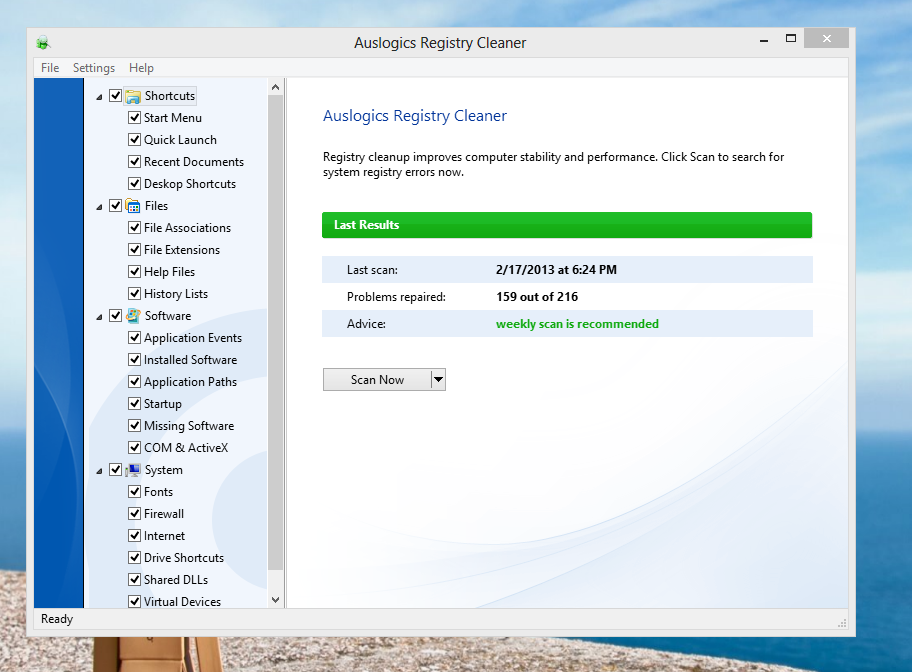This screenshot has width=912, height=672.
Task: Select the Shortcuts tree label
Action: [x=170, y=96]
